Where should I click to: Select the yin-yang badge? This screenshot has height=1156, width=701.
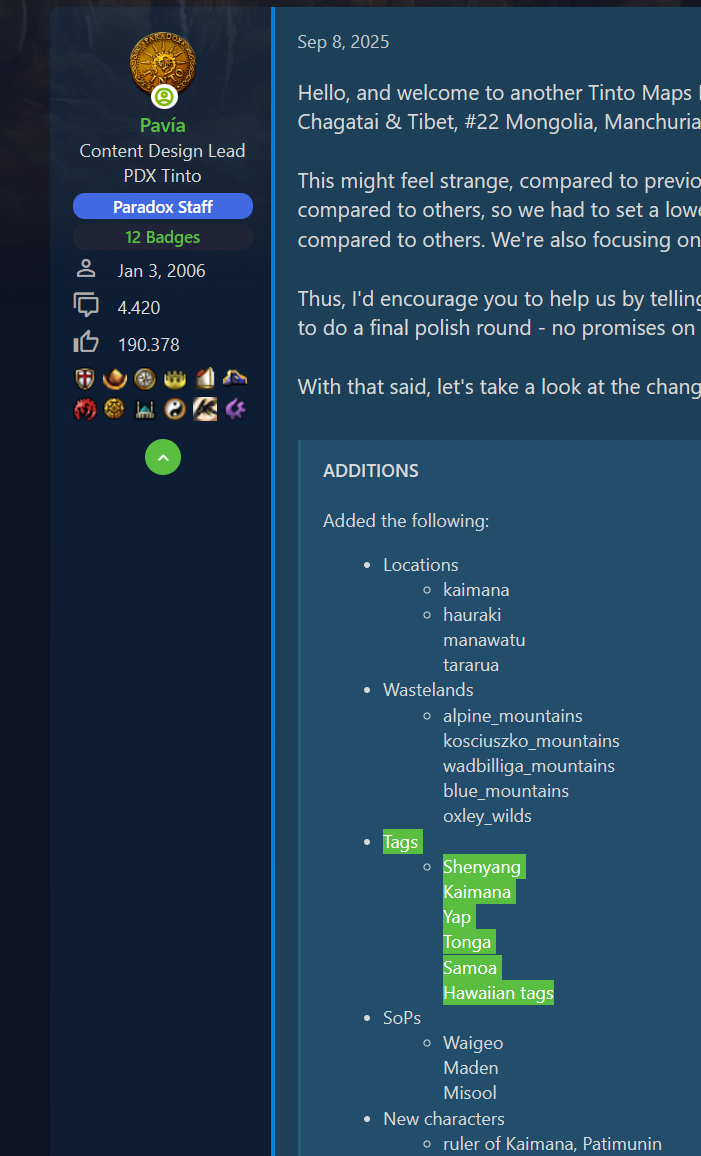175,408
